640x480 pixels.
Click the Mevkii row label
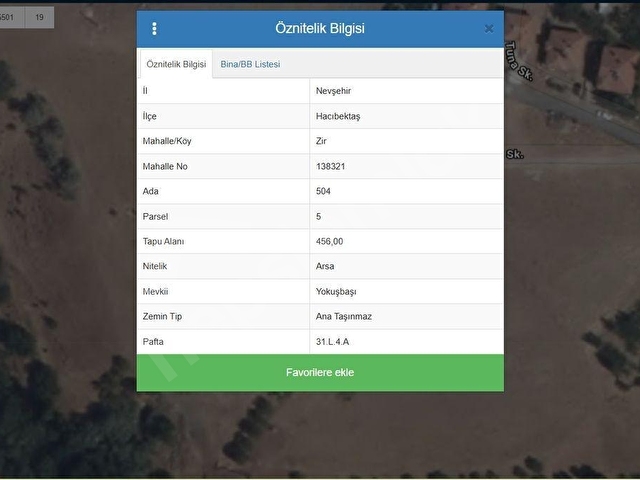click(x=155, y=291)
